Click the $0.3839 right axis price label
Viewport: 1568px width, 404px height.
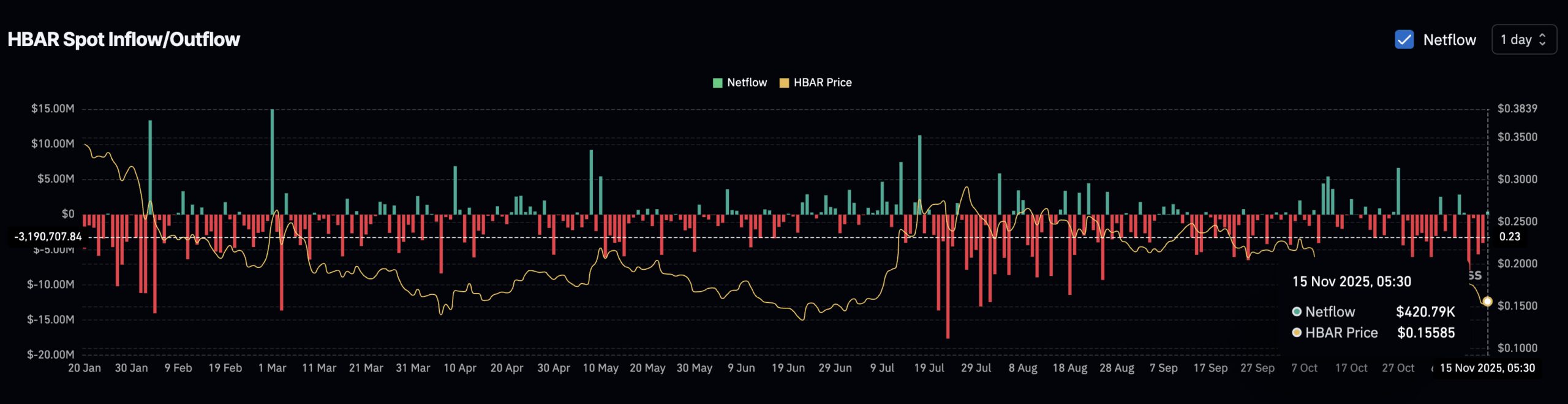(x=1517, y=109)
